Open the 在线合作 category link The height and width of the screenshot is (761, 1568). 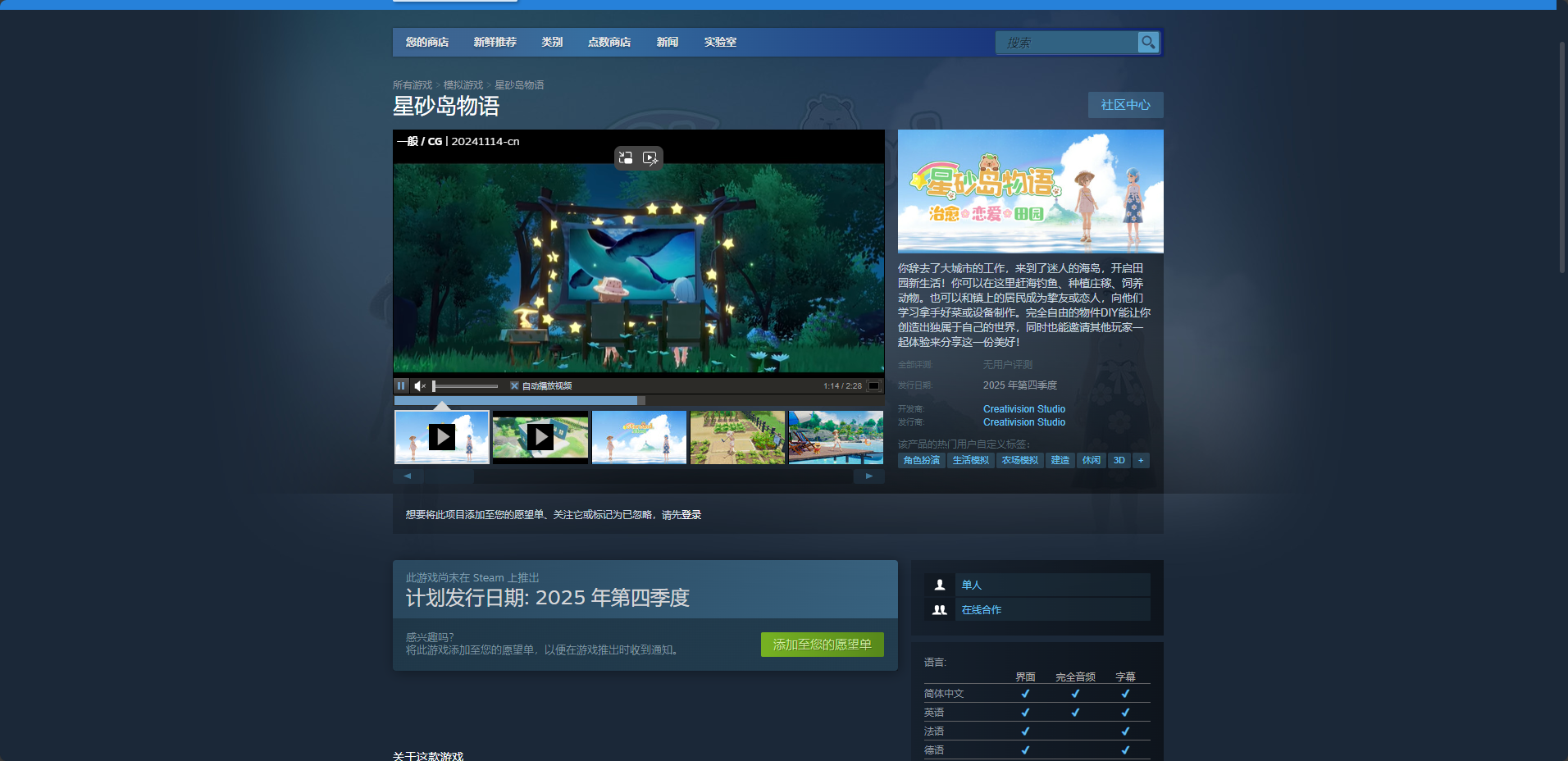tap(982, 609)
